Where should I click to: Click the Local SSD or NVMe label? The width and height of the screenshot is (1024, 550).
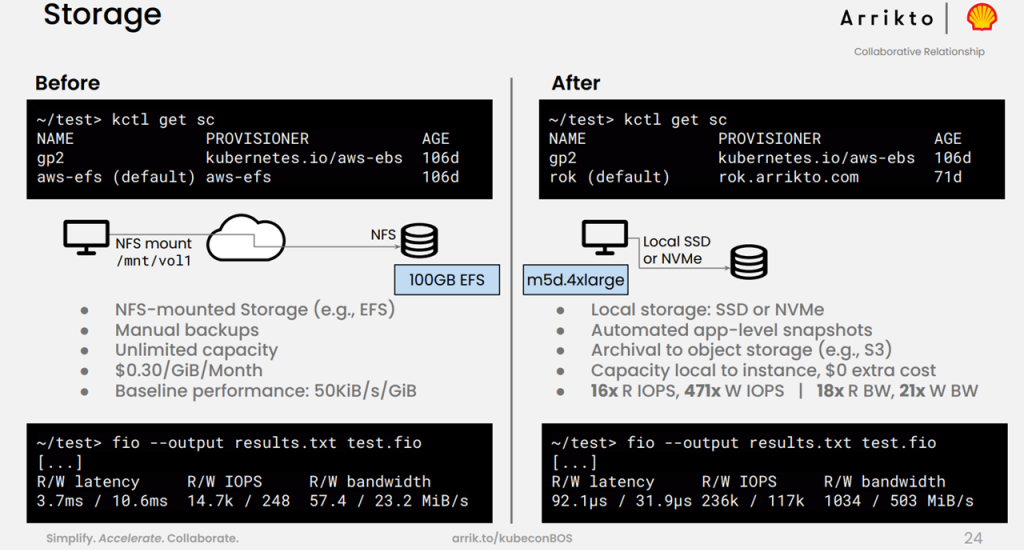coord(676,250)
